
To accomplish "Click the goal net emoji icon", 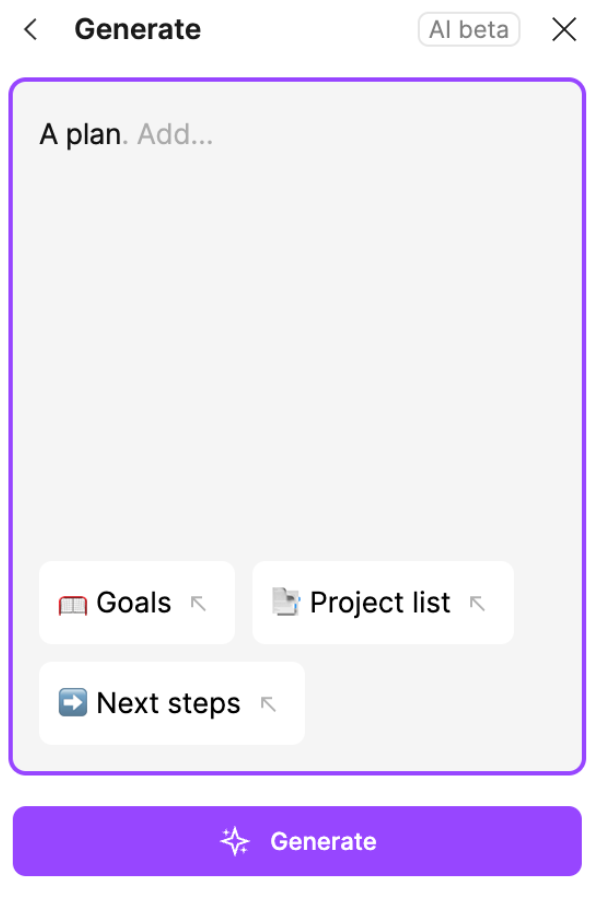I will (73, 604).
